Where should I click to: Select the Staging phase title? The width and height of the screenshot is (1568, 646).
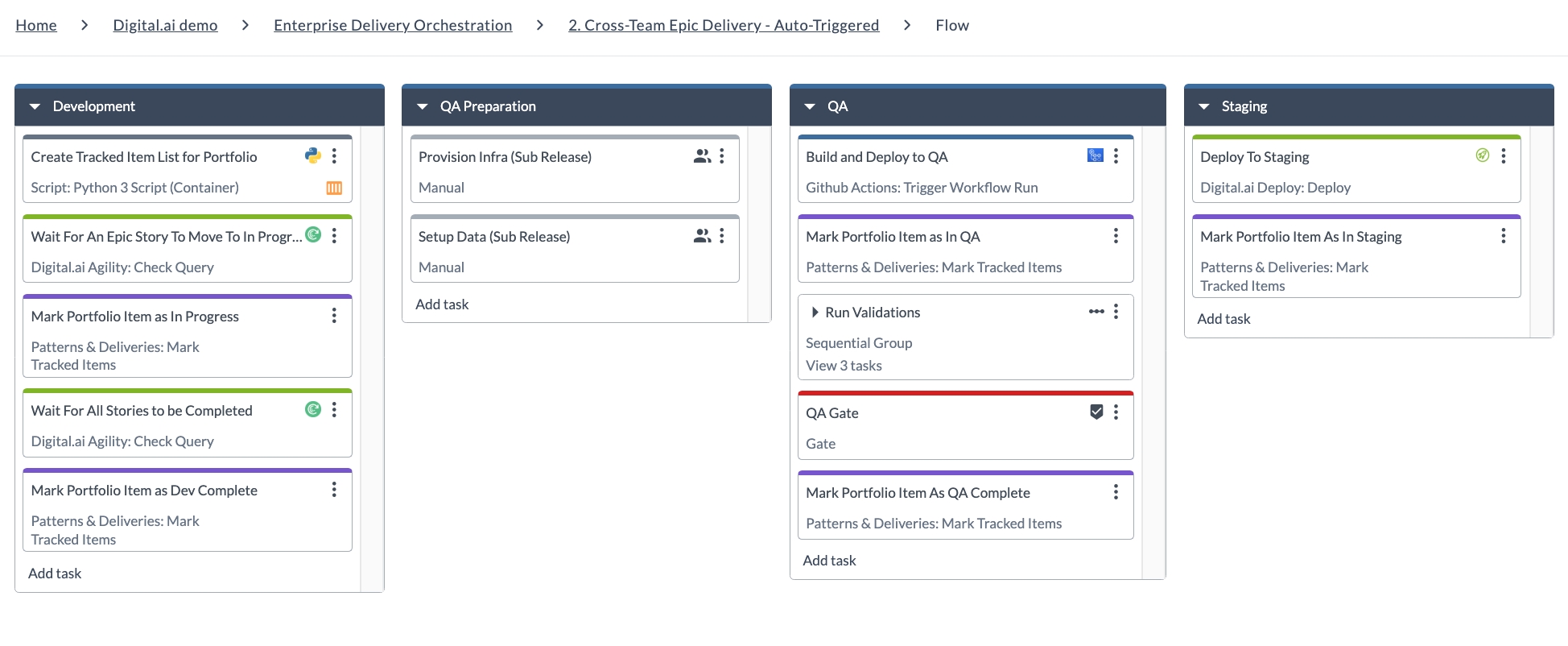[x=1244, y=106]
